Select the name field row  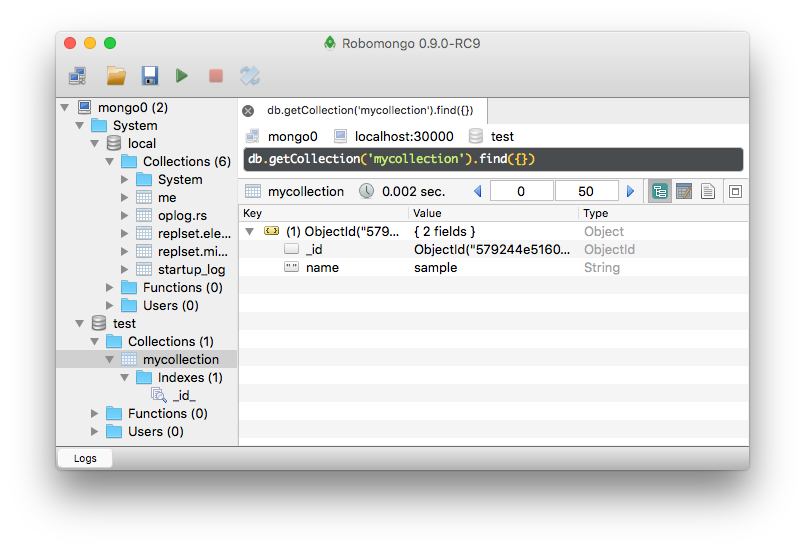tap(493, 268)
